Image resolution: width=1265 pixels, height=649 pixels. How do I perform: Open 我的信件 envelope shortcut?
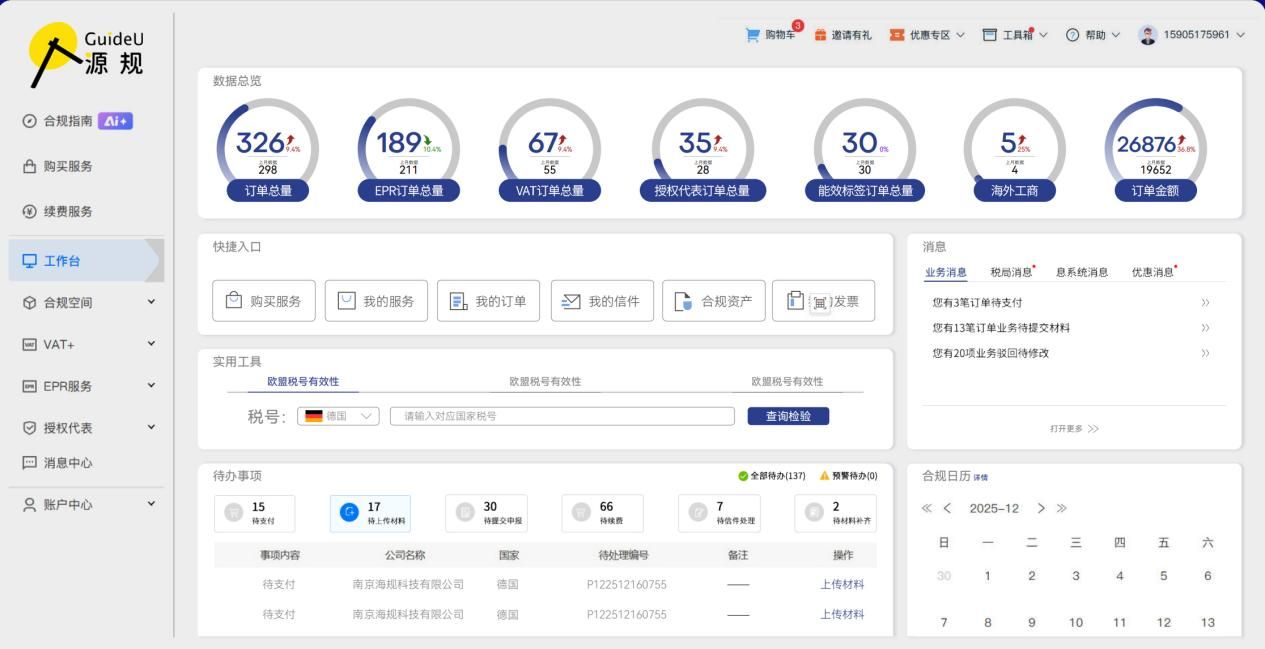click(x=572, y=301)
